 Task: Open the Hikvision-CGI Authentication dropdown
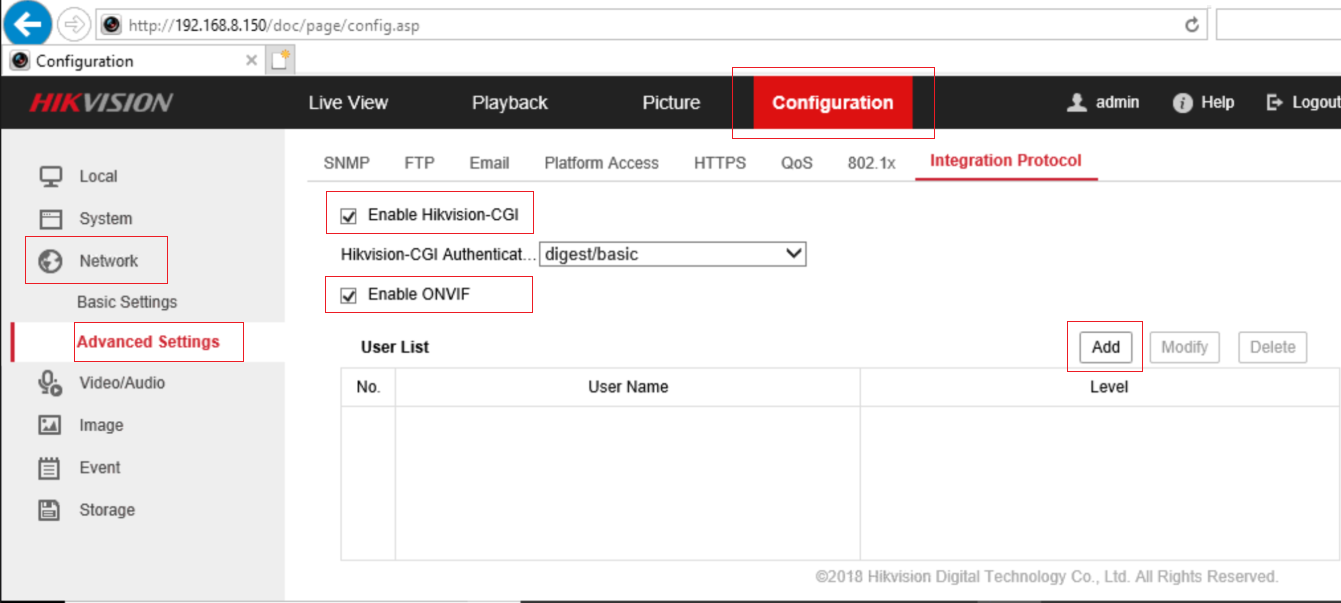tap(672, 254)
